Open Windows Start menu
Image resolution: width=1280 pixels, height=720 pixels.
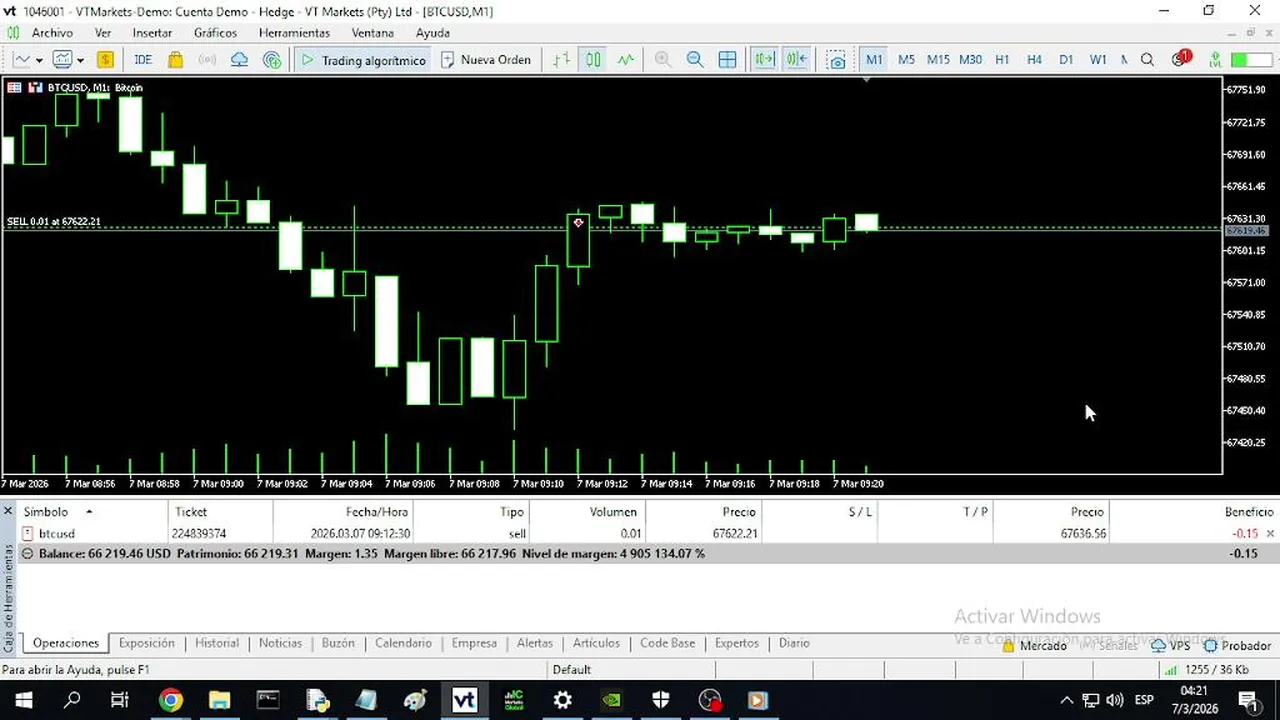(23, 700)
